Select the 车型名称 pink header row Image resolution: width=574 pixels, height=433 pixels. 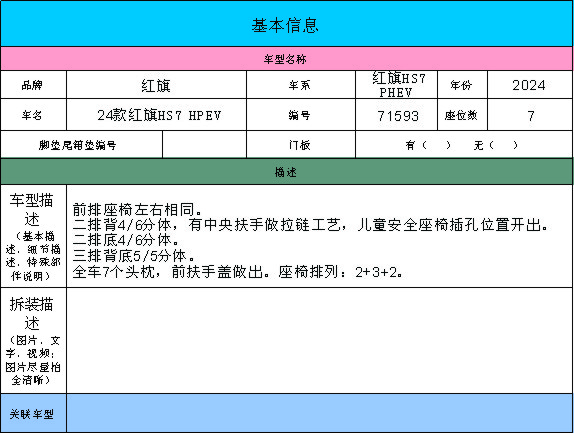point(287,59)
